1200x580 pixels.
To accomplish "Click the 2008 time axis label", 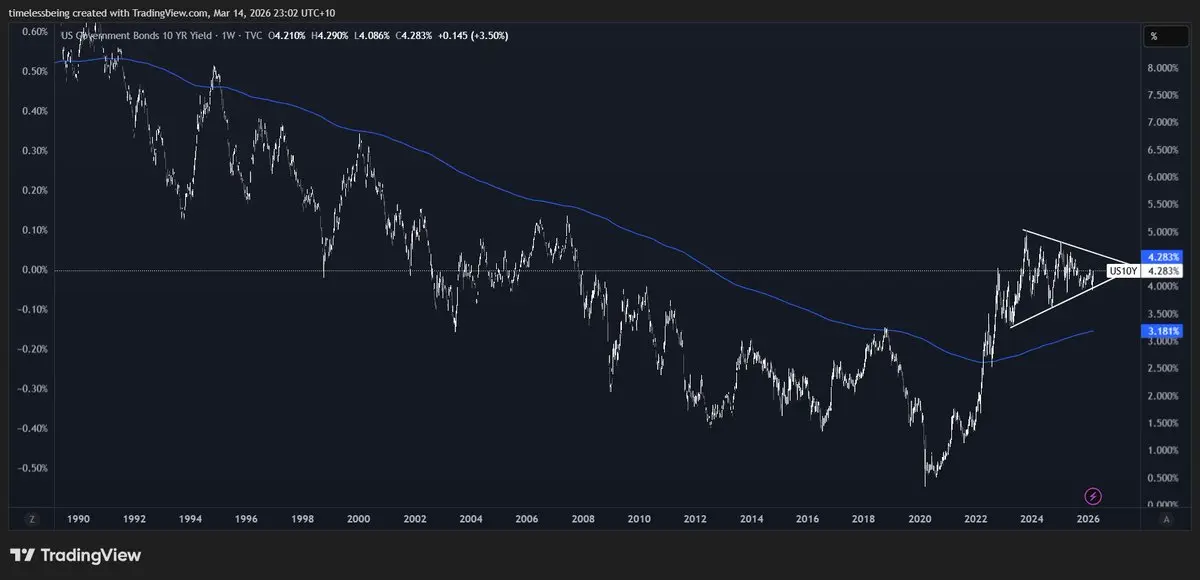I will 584,519.
